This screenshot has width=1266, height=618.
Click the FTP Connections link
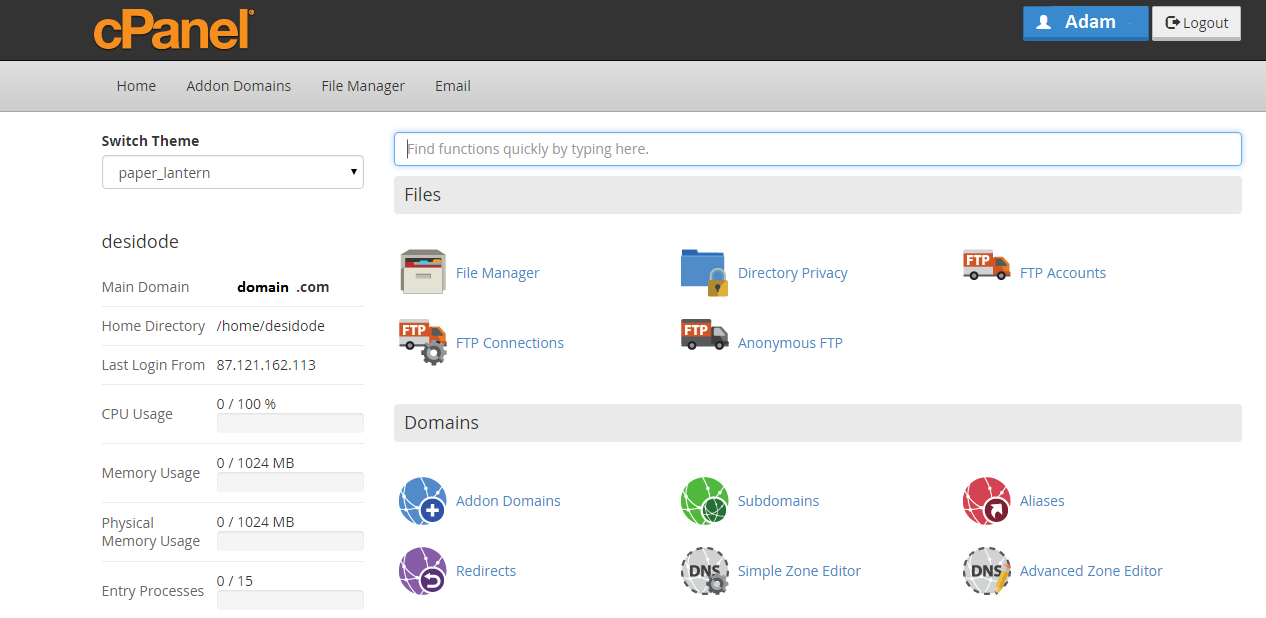[510, 343]
